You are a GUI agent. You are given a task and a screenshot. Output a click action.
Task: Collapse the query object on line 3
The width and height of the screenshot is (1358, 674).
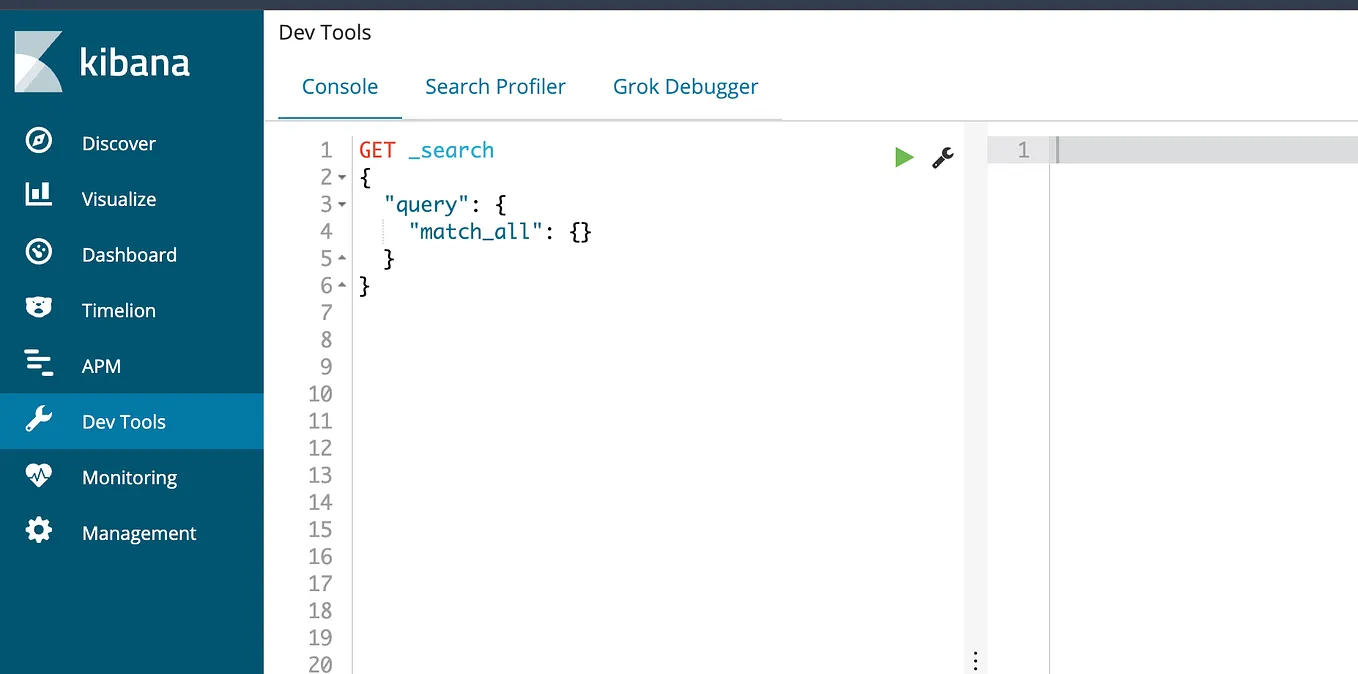(344, 204)
